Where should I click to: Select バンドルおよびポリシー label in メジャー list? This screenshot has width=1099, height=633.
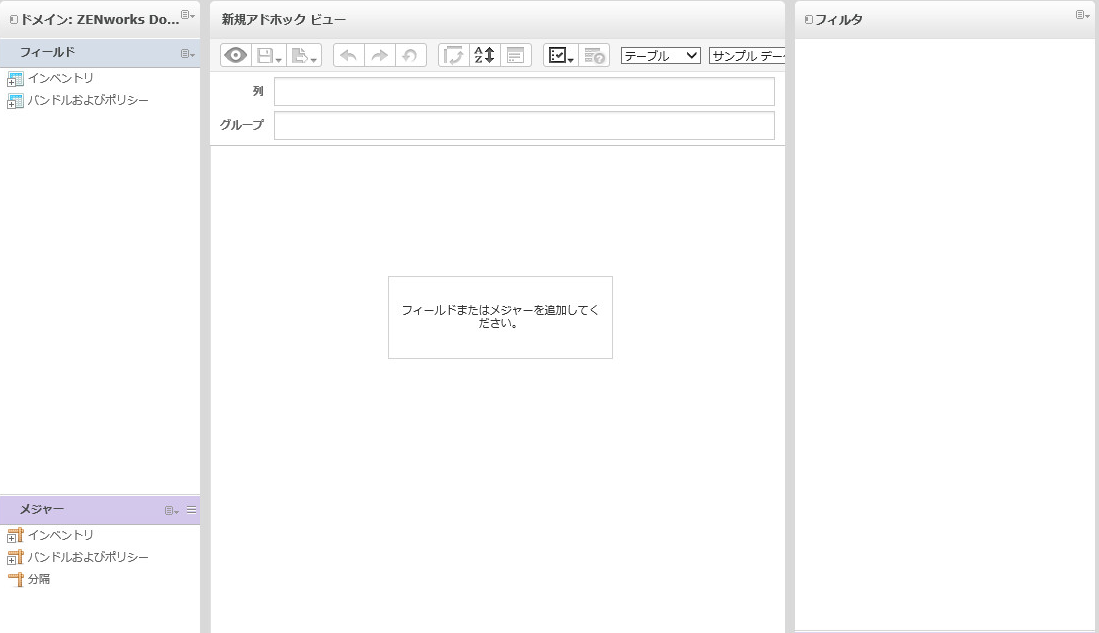click(88, 557)
